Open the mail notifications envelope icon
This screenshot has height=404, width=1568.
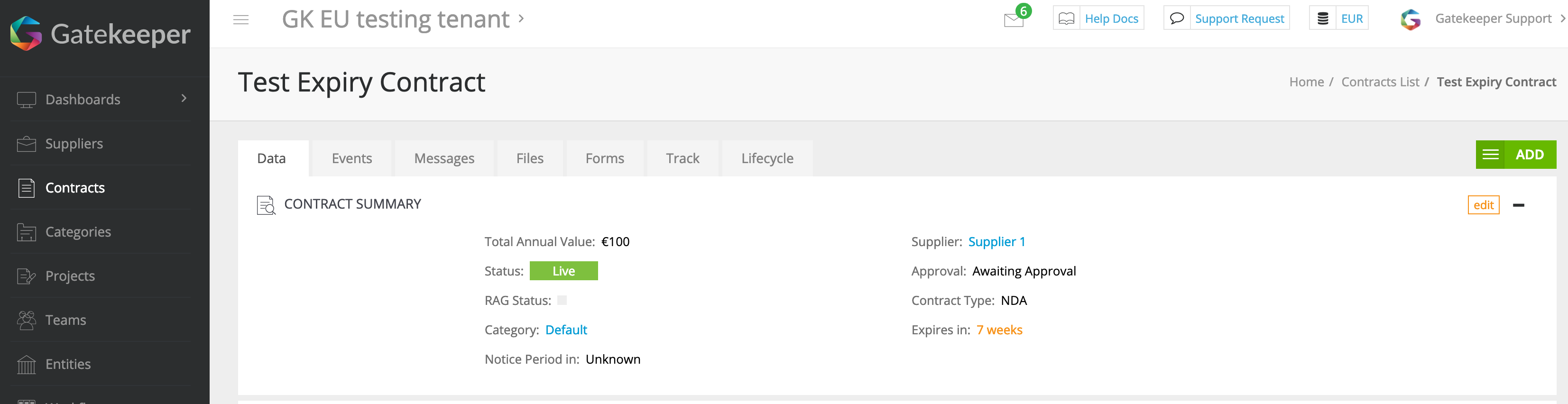coord(1014,20)
